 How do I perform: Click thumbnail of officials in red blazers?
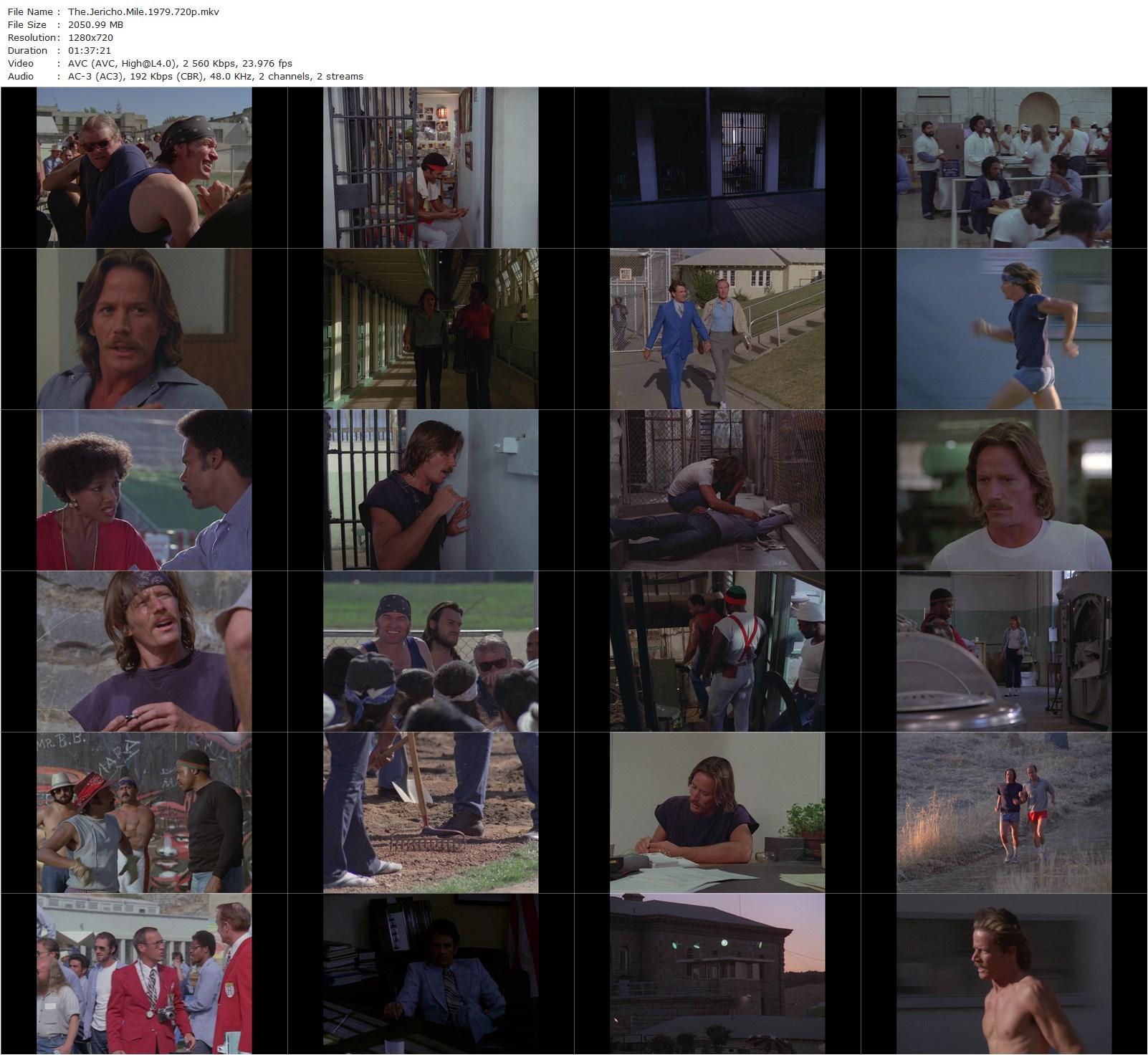click(144, 974)
